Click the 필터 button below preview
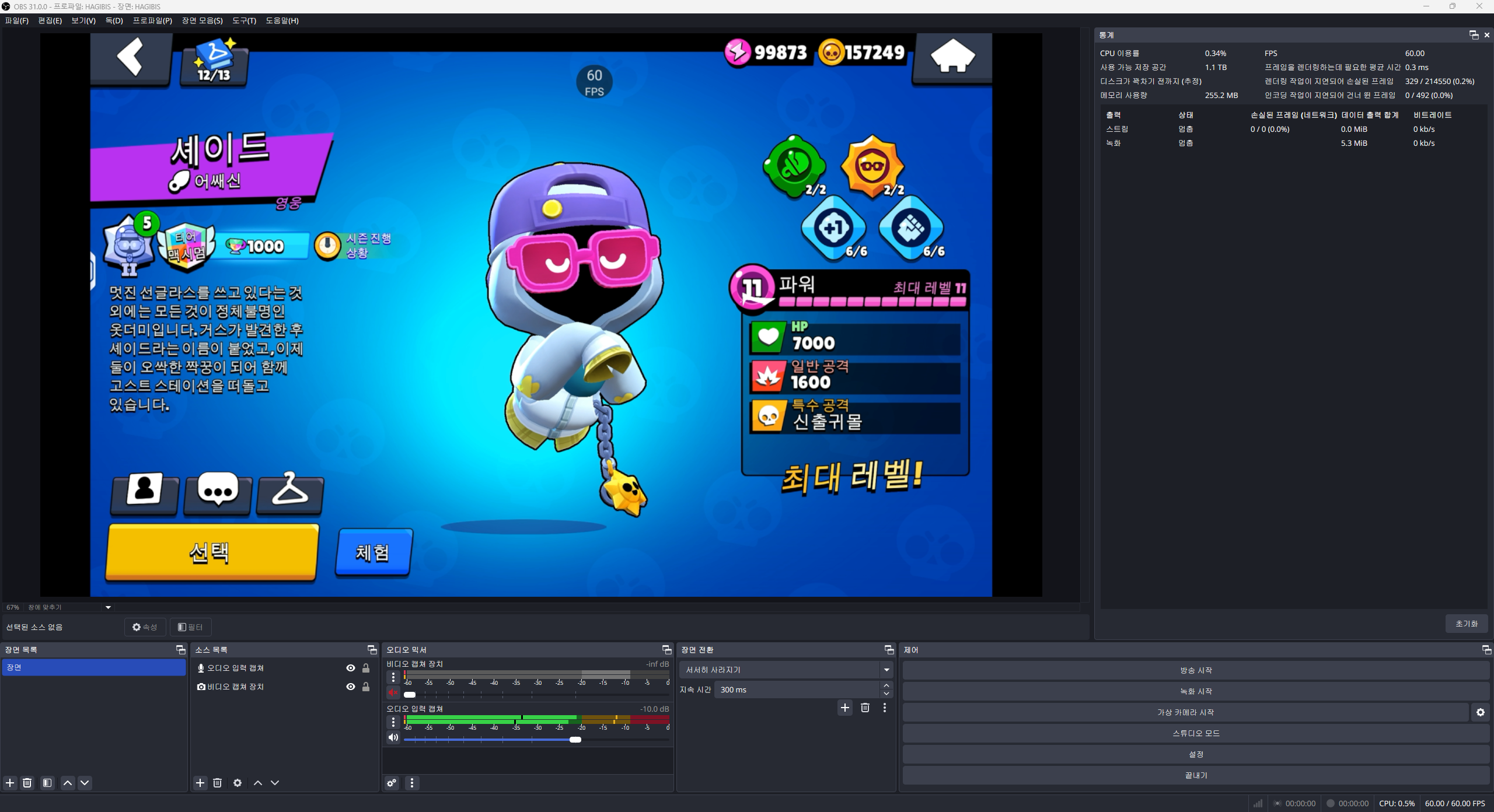This screenshot has width=1494, height=812. click(x=191, y=627)
